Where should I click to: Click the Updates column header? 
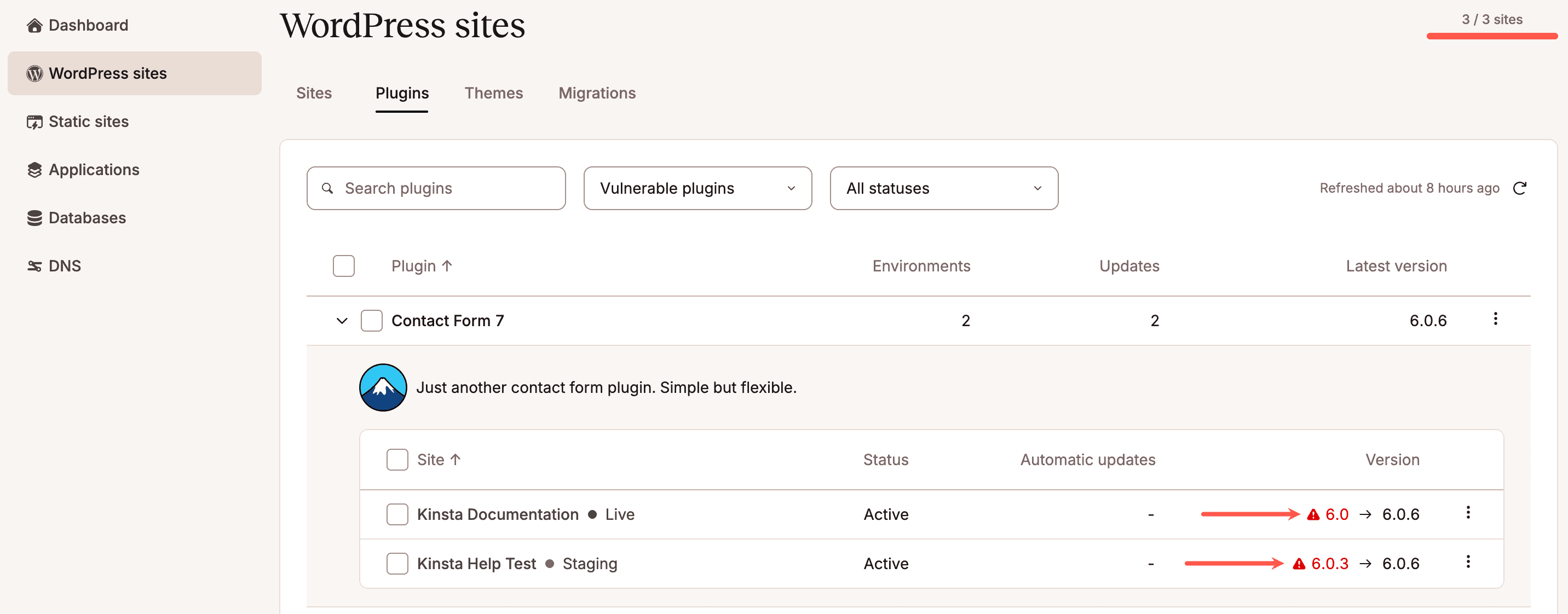click(1129, 266)
